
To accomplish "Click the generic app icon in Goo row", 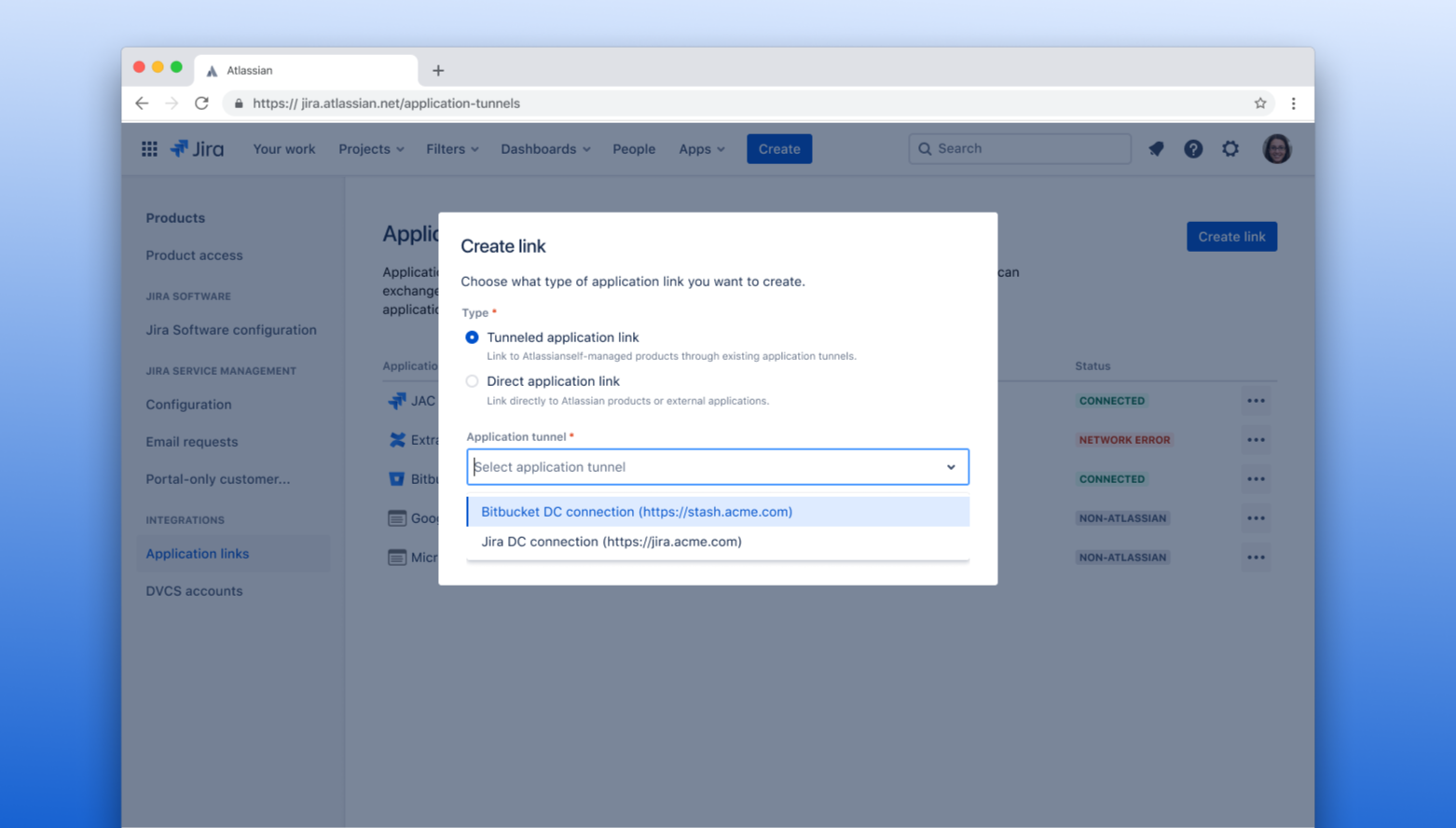I will (397, 518).
